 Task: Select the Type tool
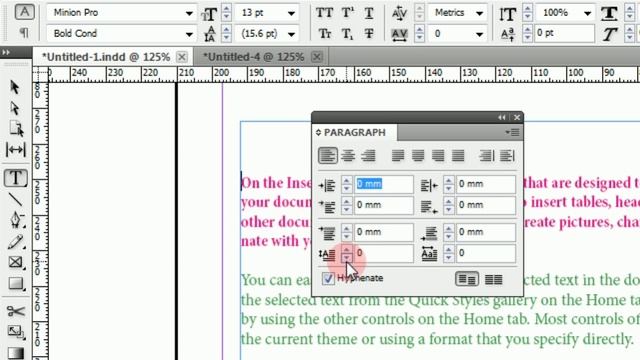[x=16, y=178]
